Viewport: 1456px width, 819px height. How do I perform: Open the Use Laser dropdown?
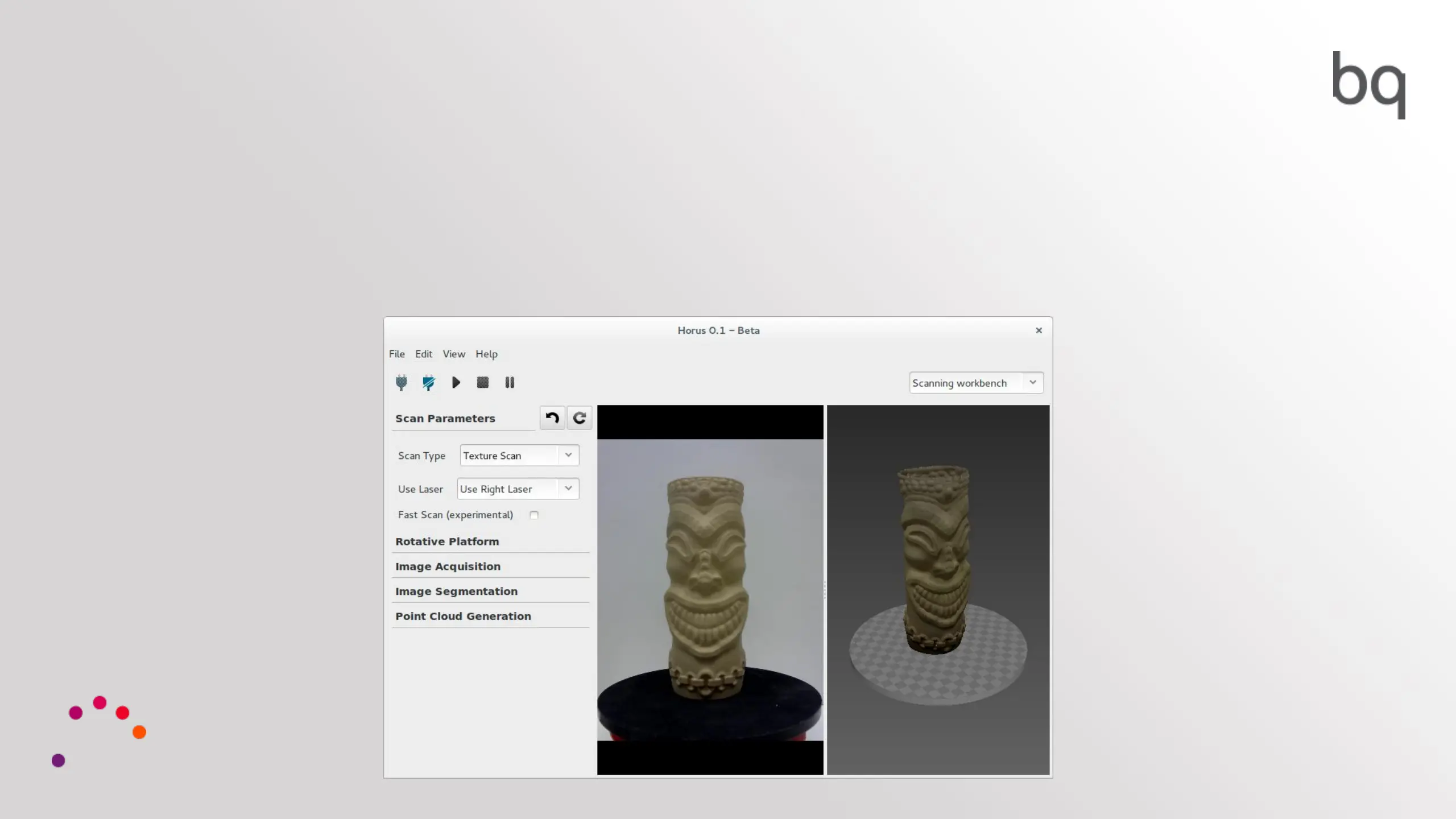coord(518,489)
